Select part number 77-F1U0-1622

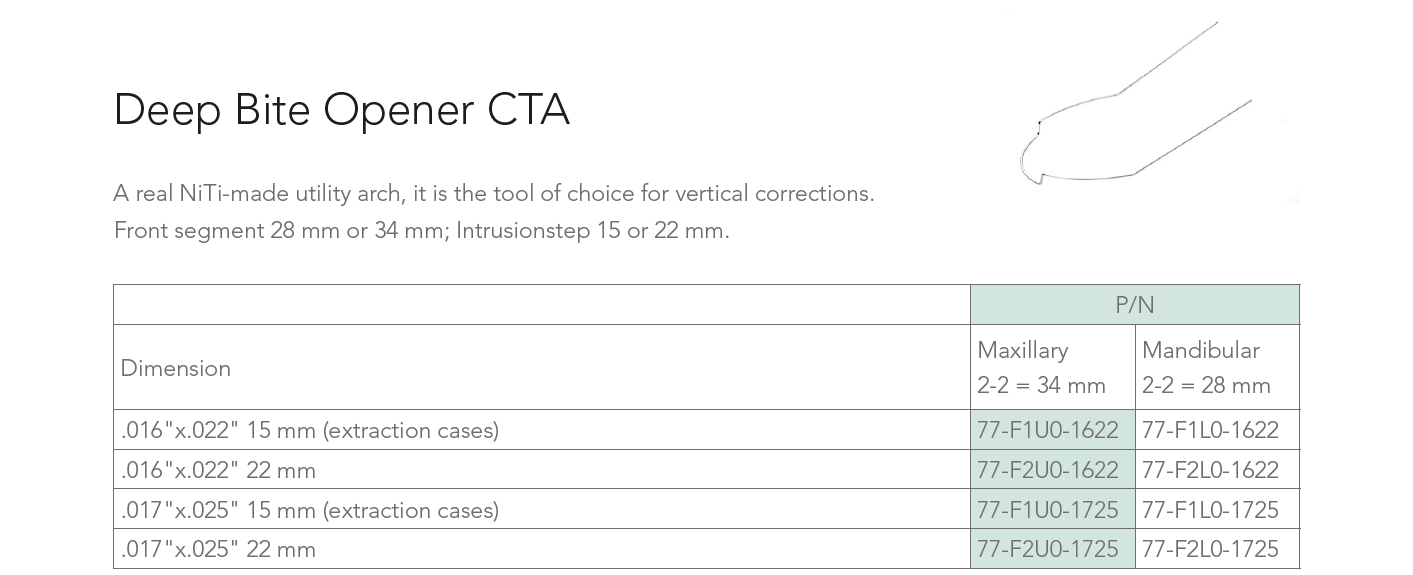point(1047,430)
